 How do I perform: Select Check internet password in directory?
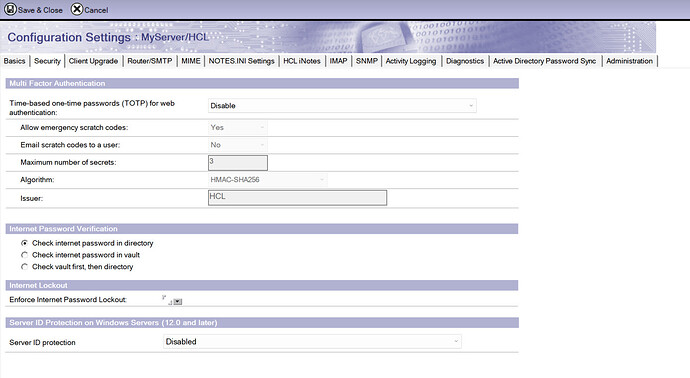tap(25, 243)
